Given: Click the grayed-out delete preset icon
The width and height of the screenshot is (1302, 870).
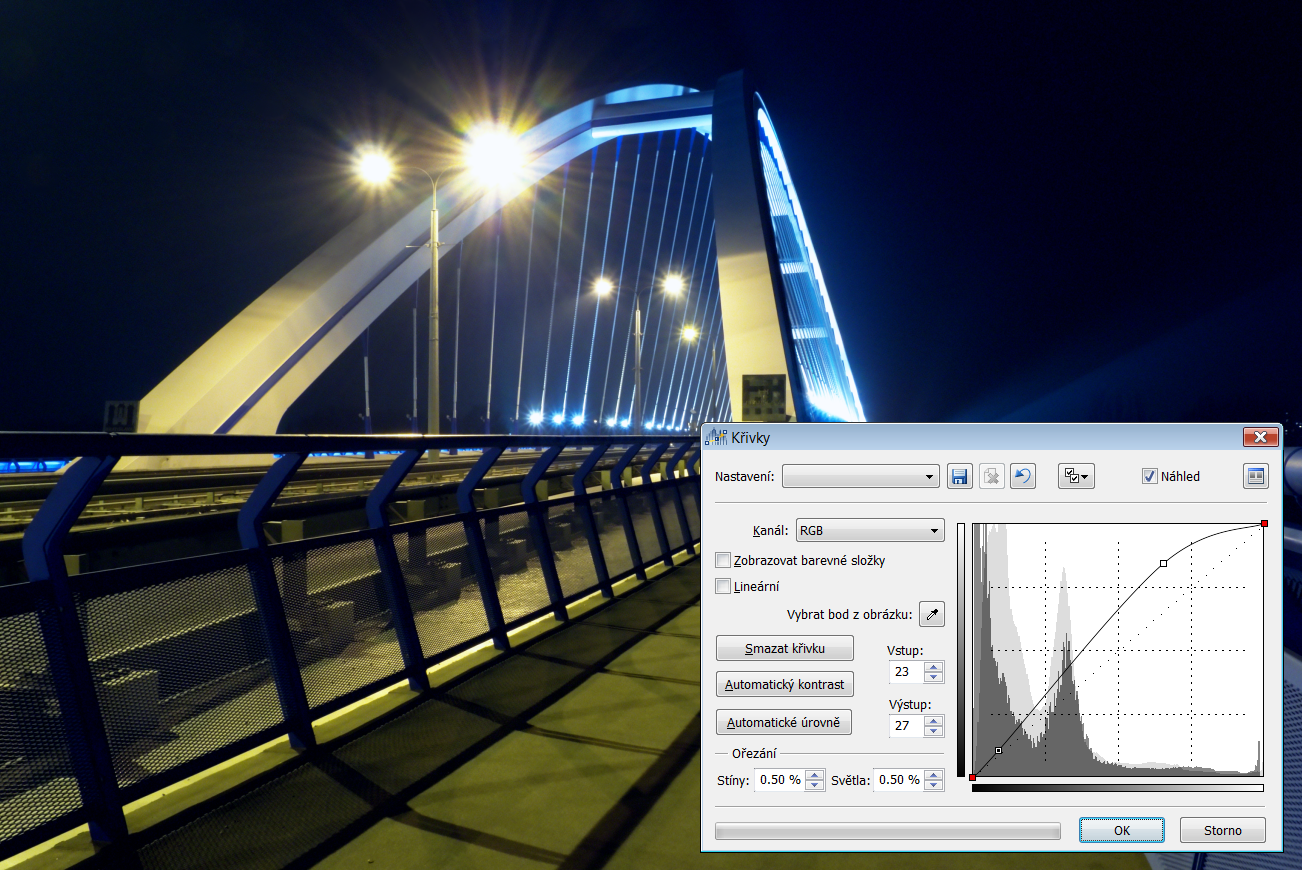Looking at the screenshot, I should tap(991, 476).
